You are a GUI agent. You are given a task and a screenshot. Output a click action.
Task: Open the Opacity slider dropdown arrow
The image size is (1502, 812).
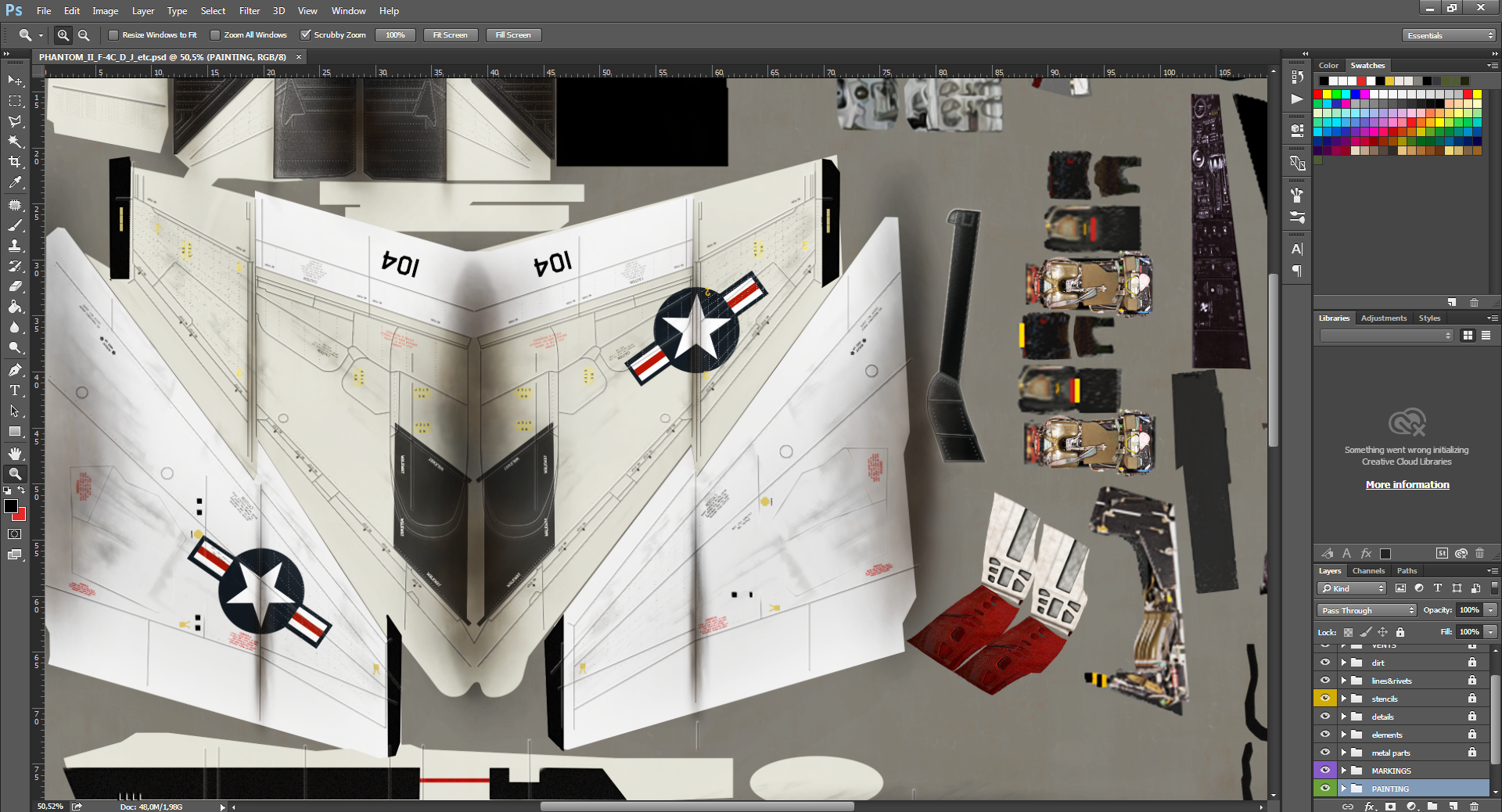coord(1491,610)
